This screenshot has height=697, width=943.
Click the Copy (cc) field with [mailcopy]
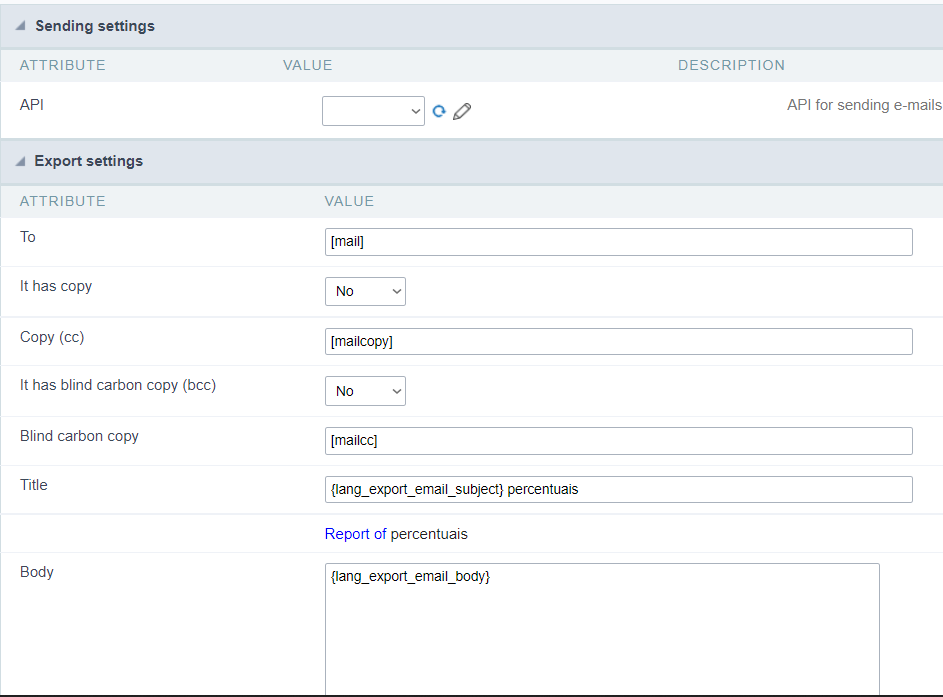point(618,341)
